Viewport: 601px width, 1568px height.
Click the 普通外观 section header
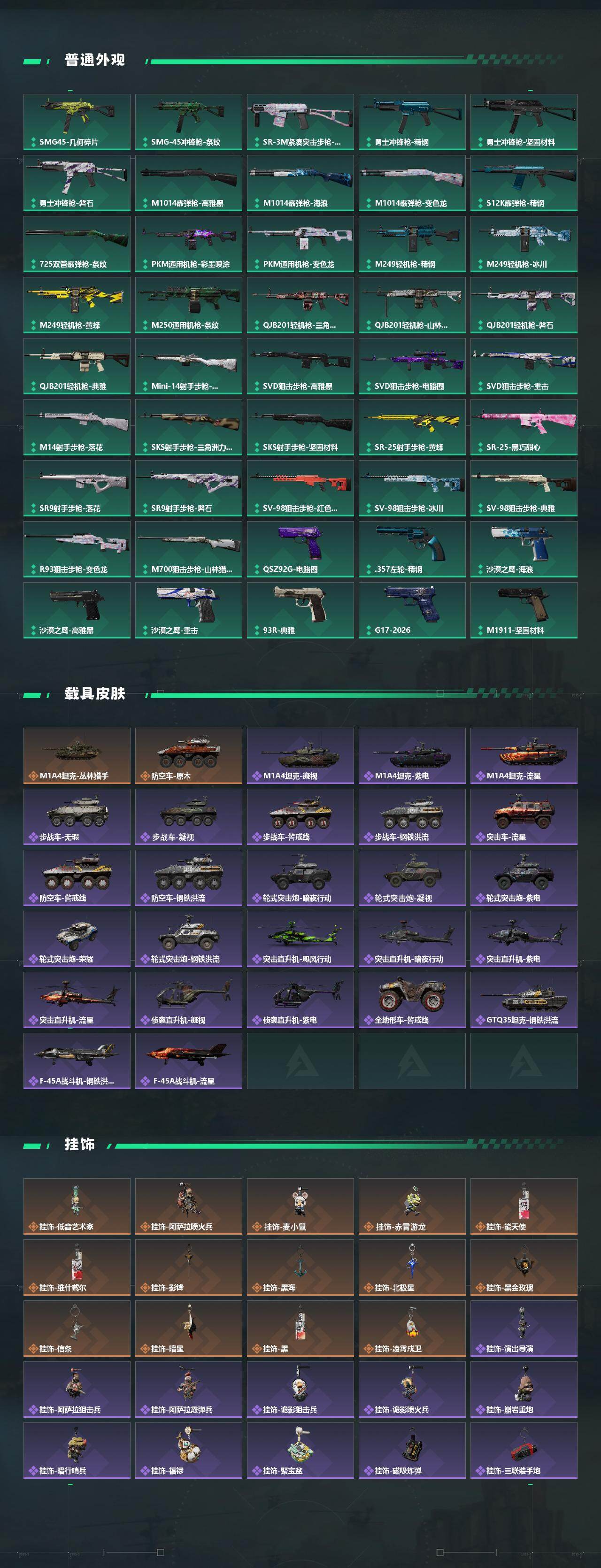(95, 60)
